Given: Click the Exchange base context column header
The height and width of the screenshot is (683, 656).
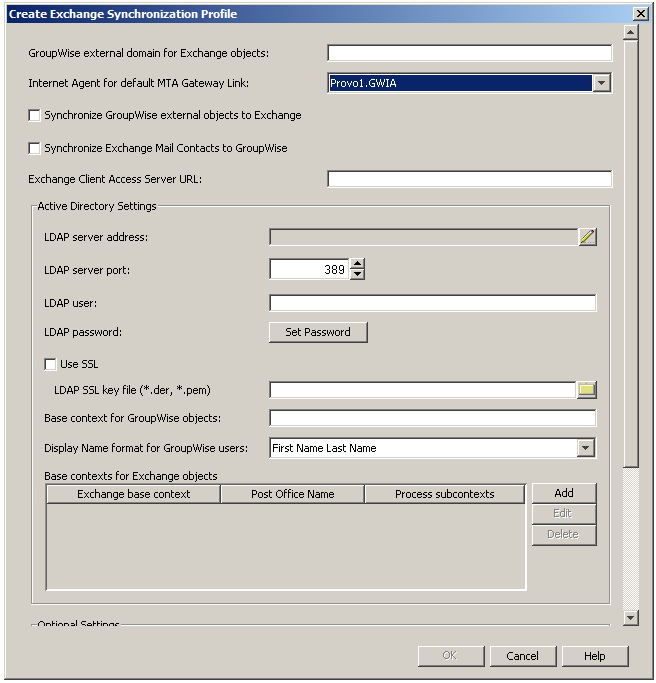Looking at the screenshot, I should 133,494.
